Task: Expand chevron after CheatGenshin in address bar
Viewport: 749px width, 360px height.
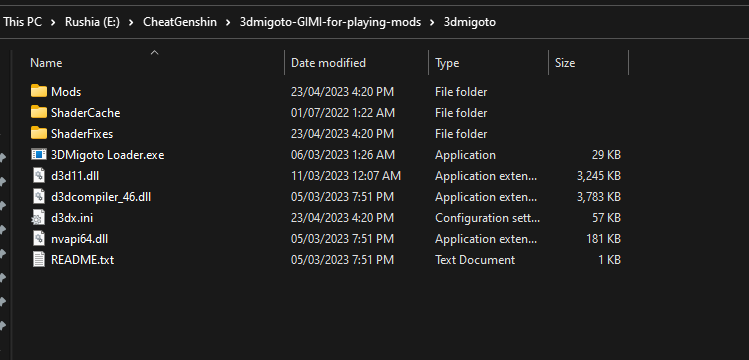Action: [x=228, y=22]
